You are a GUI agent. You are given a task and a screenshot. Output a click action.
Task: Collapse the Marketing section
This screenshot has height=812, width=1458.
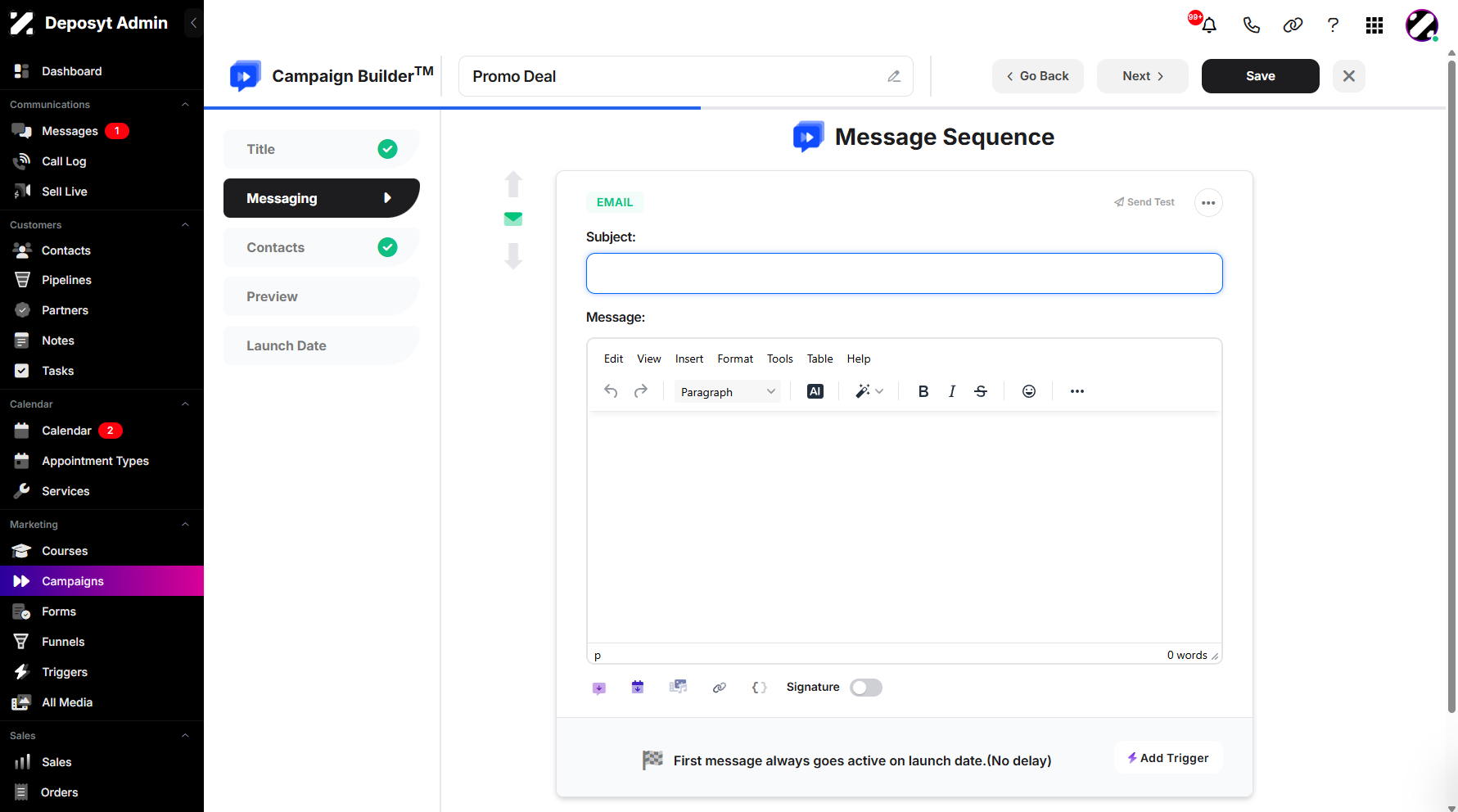(185, 525)
